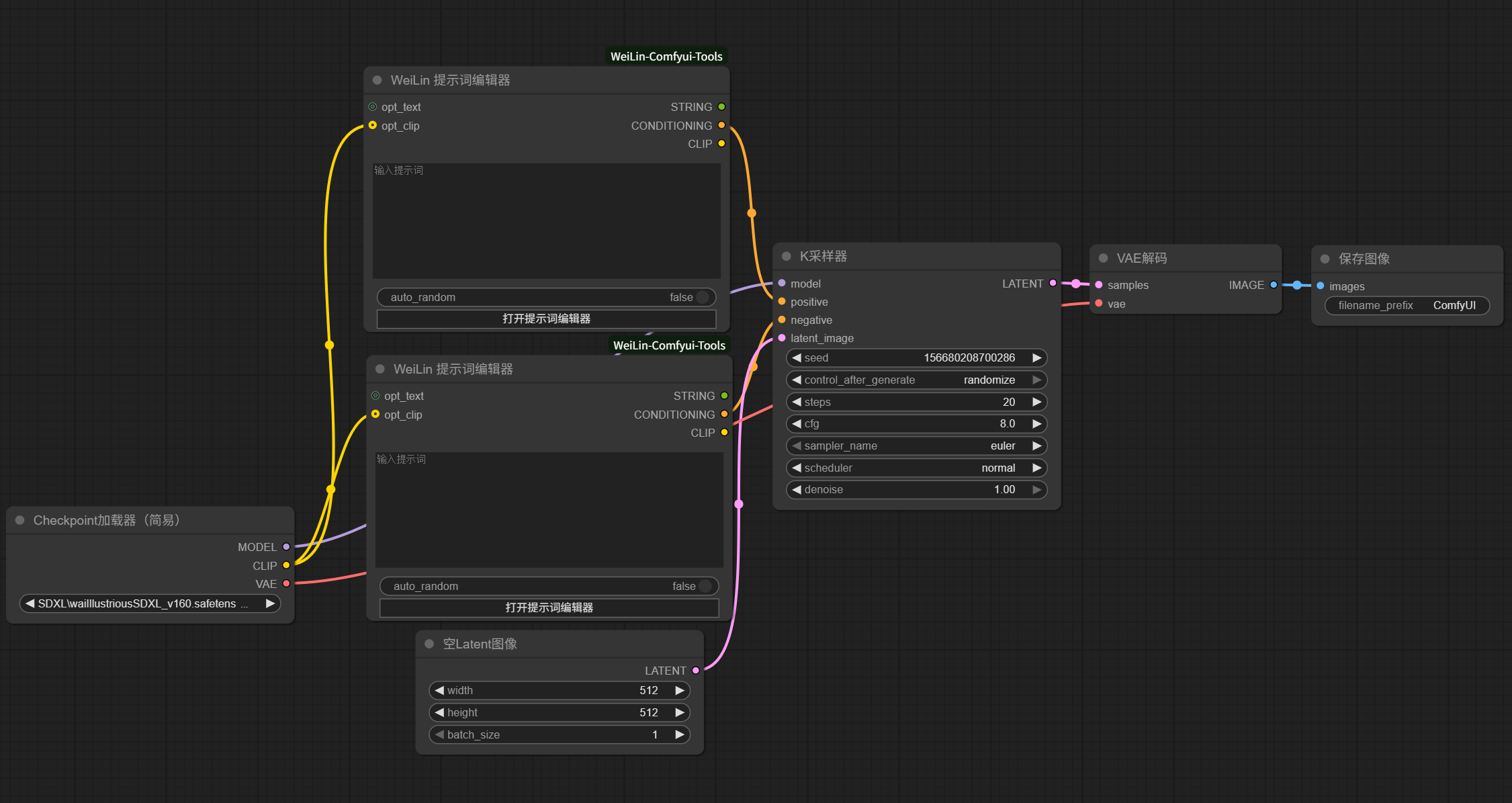Viewport: 1512px width, 803px height.
Task: Click the upper 输入提示词 prompt text area
Action: click(x=546, y=220)
